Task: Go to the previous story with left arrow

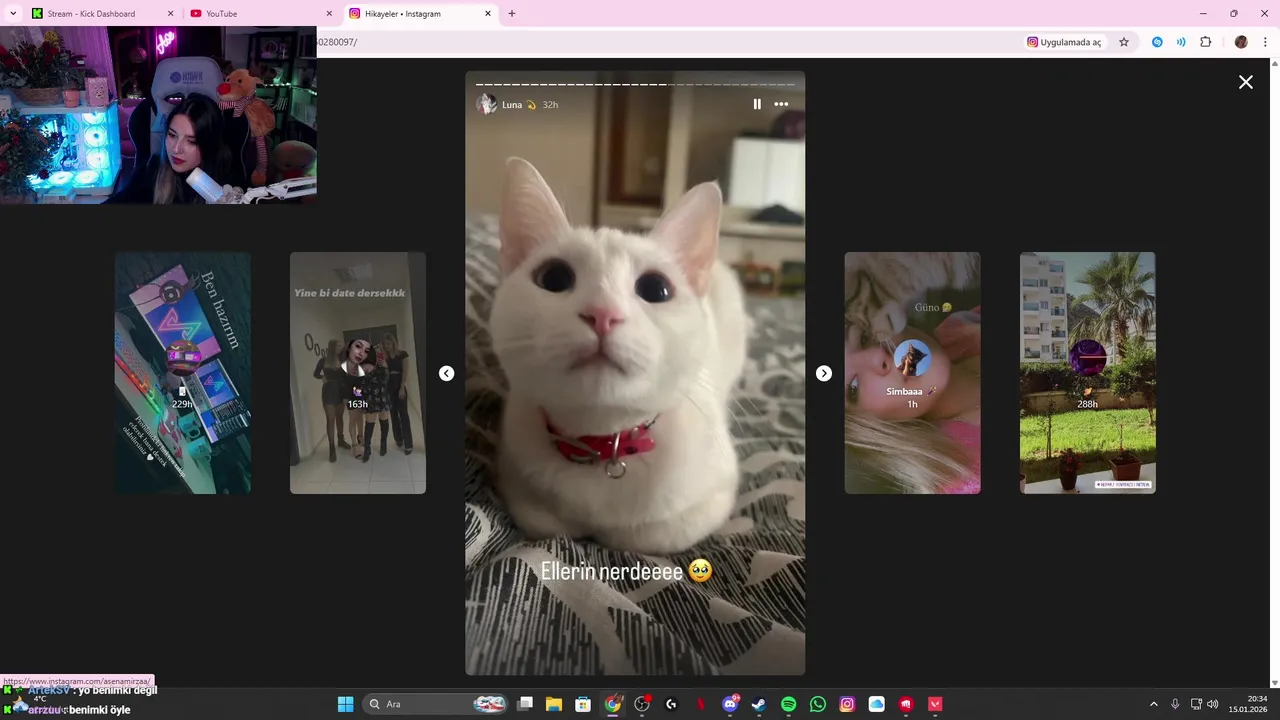Action: pos(447,373)
